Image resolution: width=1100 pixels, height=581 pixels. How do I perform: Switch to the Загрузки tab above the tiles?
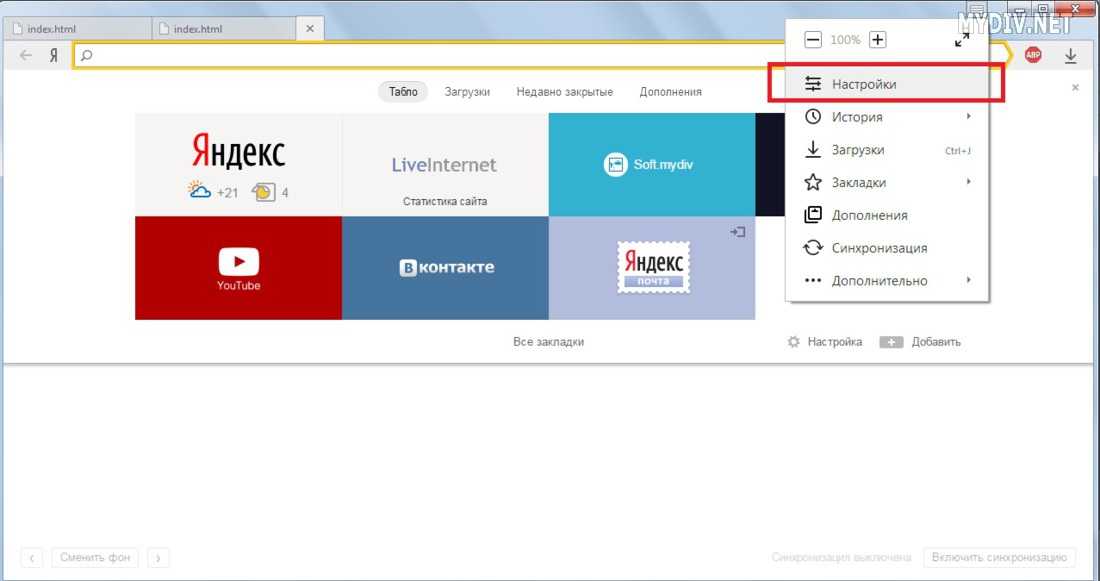click(467, 92)
